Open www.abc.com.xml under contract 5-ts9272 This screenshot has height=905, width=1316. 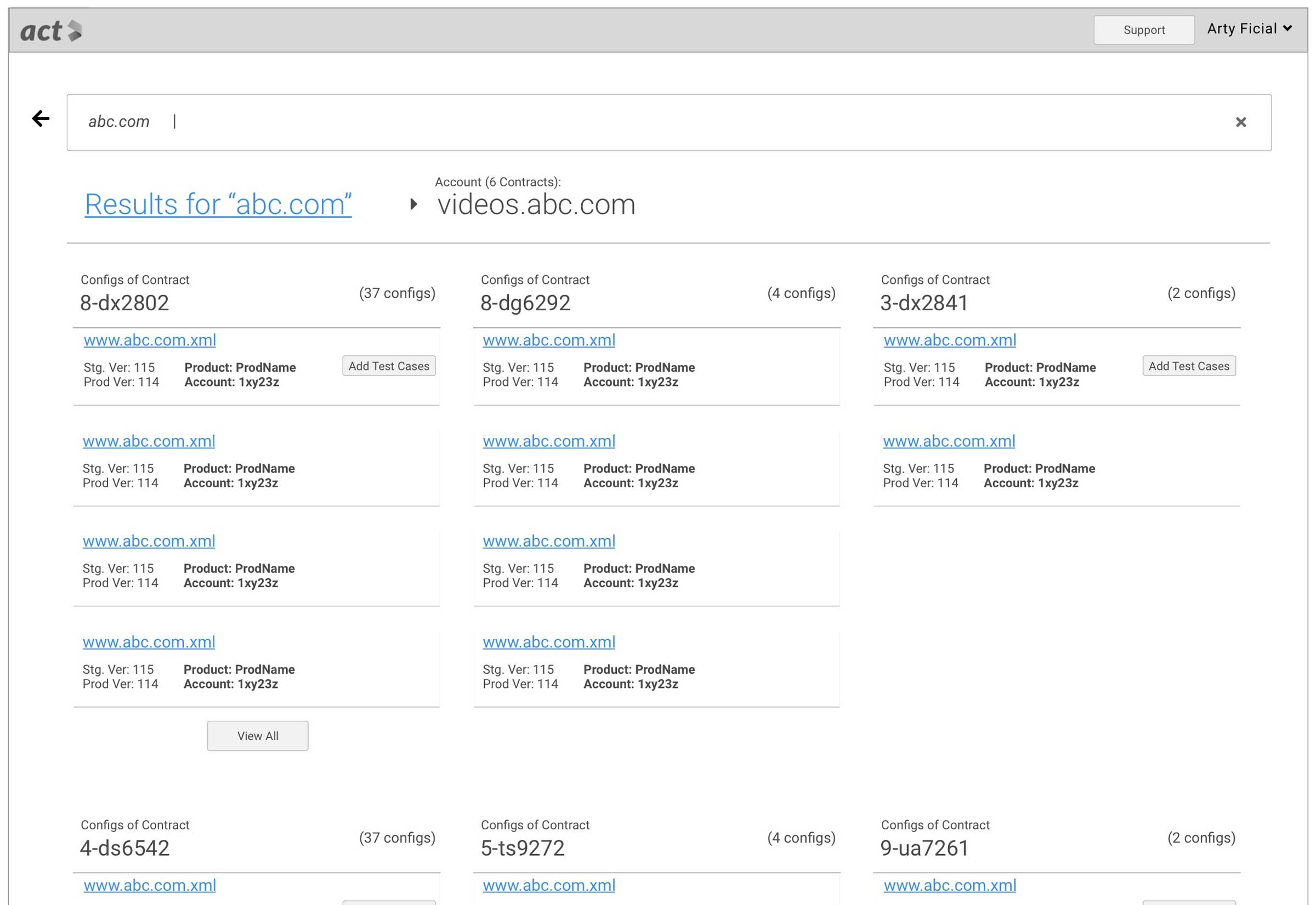point(548,885)
